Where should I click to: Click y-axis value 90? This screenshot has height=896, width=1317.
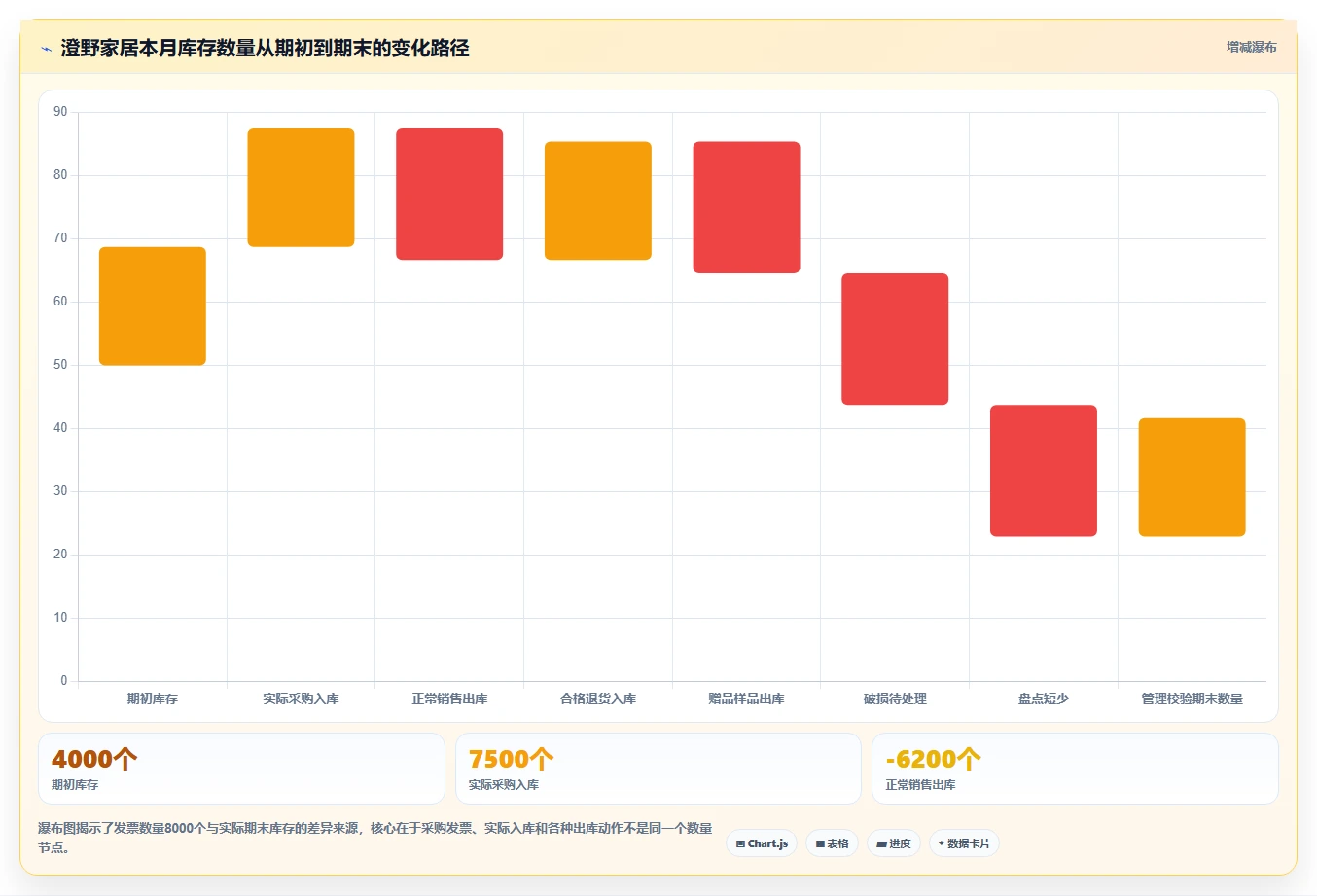60,112
